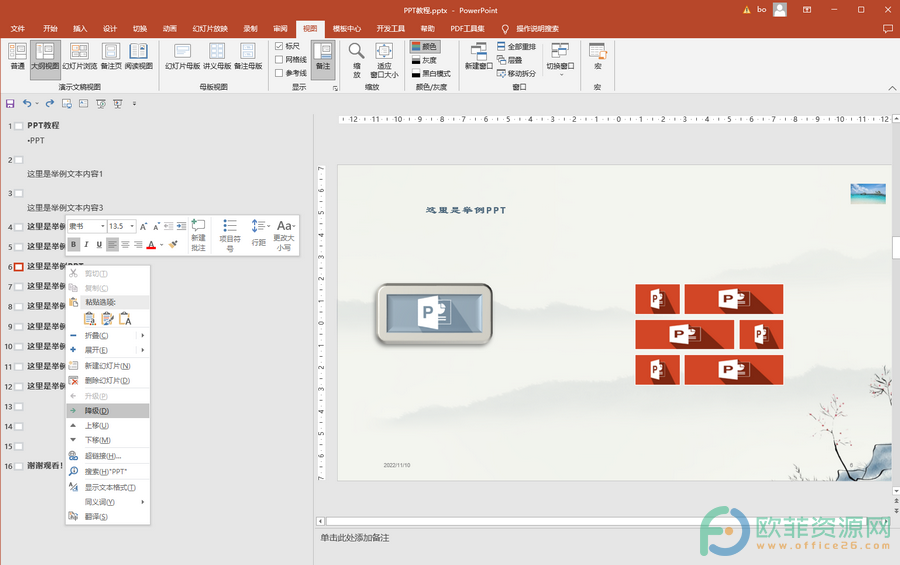The width and height of the screenshot is (900, 565).
Task: Open the font name dropdown 隶书
Action: 103,226
